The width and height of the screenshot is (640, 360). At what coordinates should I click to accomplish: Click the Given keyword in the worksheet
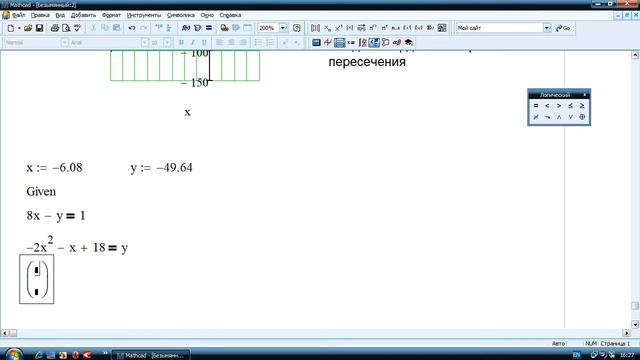coord(41,191)
